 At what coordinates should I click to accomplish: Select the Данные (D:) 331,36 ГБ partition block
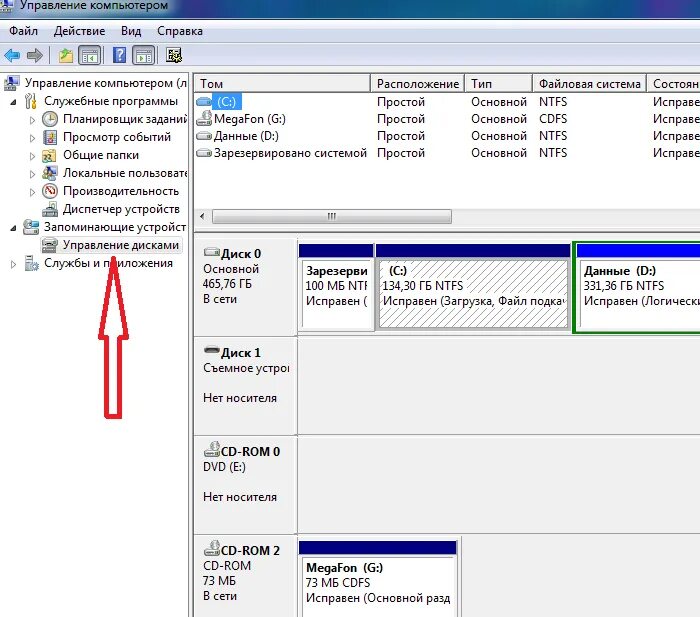[x=638, y=287]
